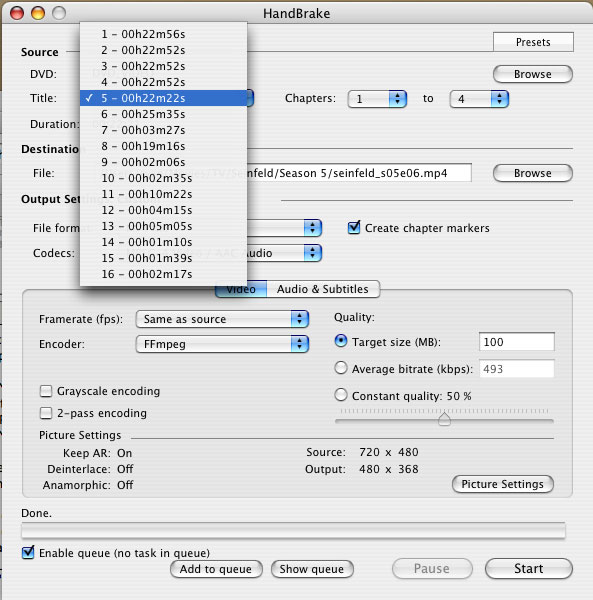Pick title 10 – 00h02m35s
Image resolution: width=593 pixels, height=600 pixels.
coord(163,178)
